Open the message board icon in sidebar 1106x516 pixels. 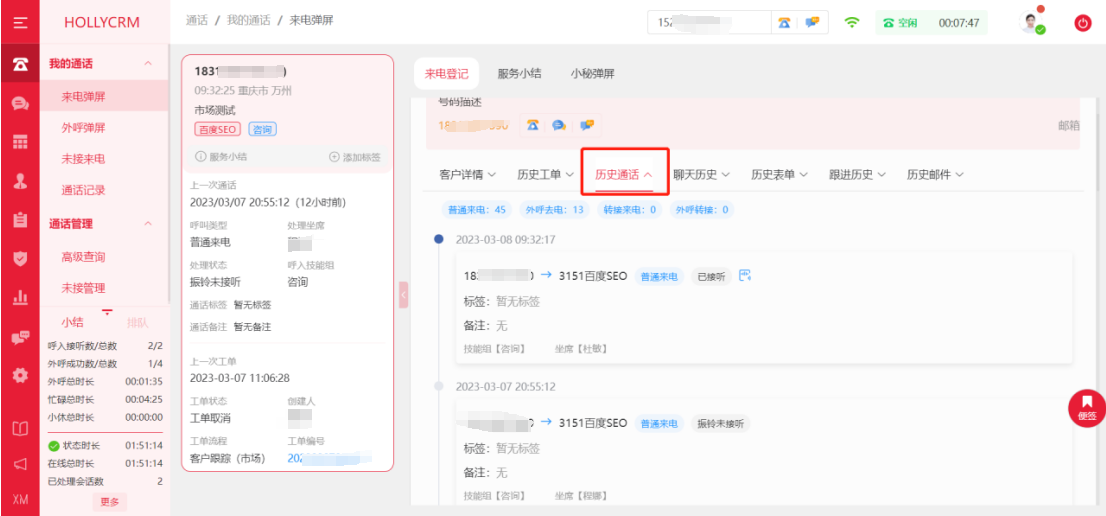pyautogui.click(x=20, y=337)
